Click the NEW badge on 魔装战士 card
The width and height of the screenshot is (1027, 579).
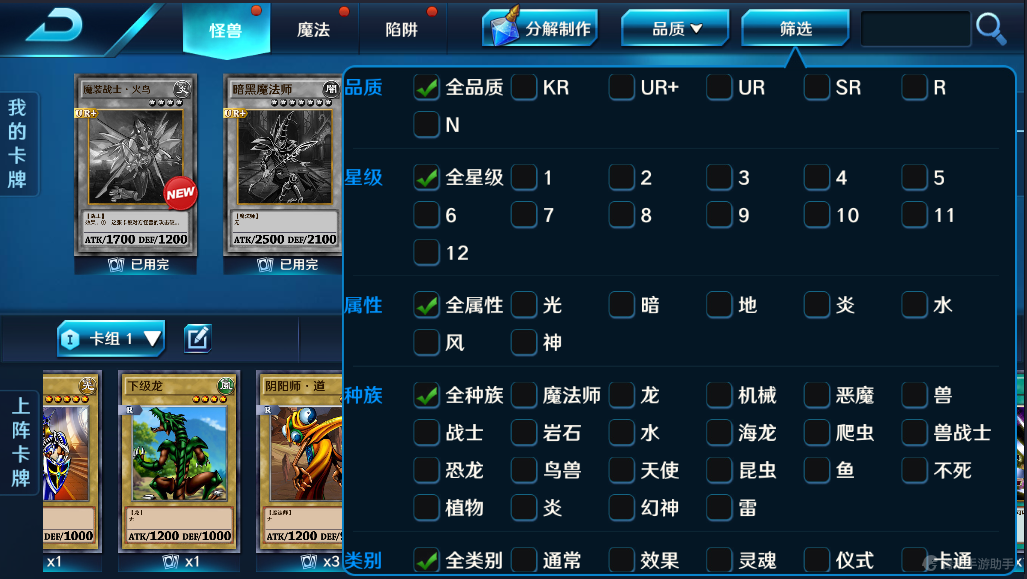[180, 193]
